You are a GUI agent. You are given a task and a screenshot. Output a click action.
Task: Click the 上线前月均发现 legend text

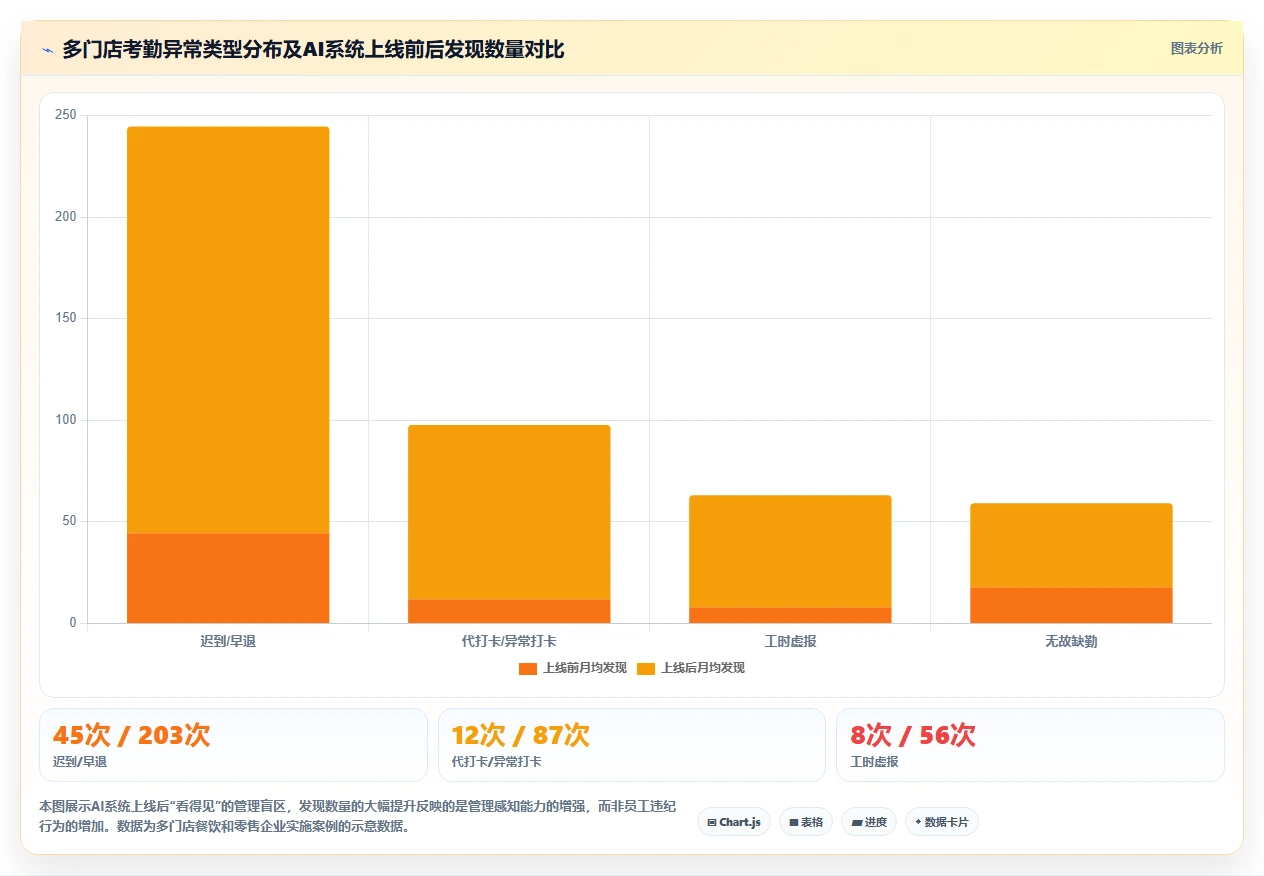[584, 668]
